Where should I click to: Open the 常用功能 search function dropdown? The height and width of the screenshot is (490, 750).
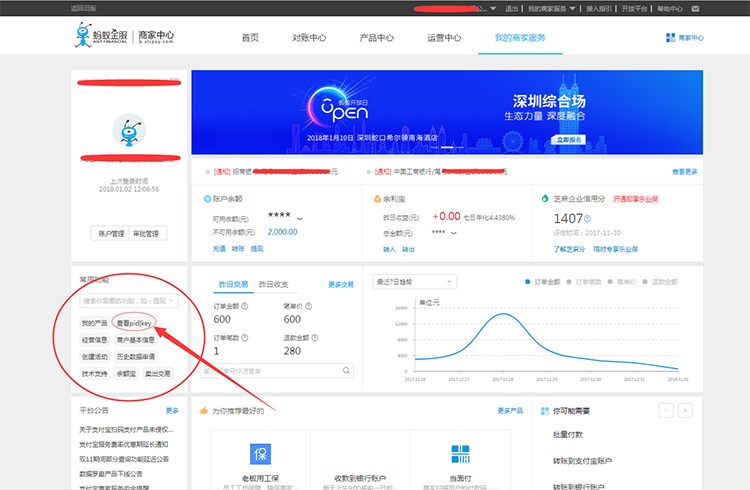[129, 301]
